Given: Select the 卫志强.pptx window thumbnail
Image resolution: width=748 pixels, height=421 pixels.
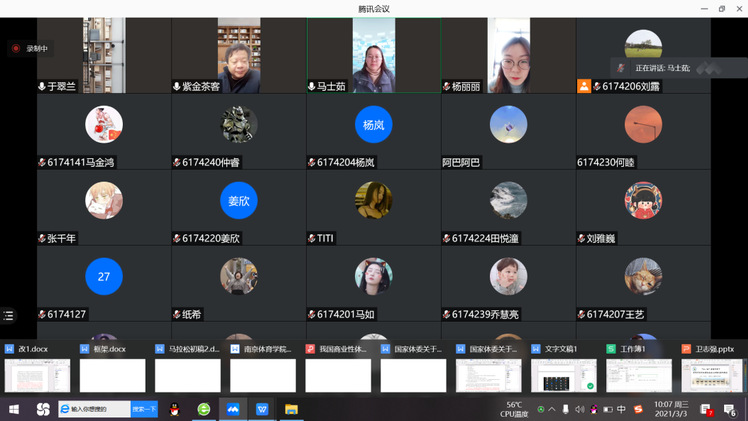Looking at the screenshot, I should (x=713, y=374).
